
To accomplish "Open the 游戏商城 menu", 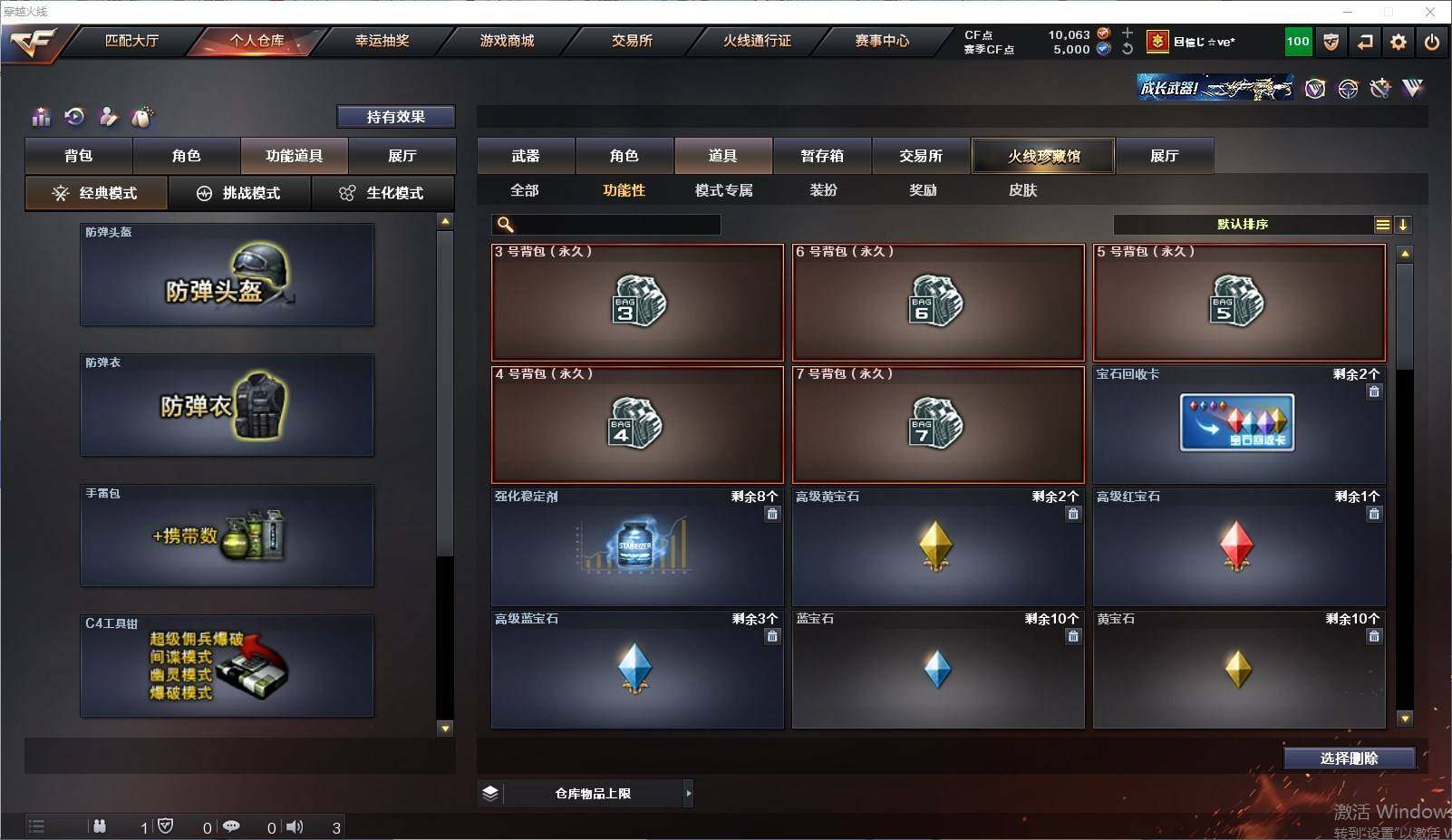I will pyautogui.click(x=507, y=41).
